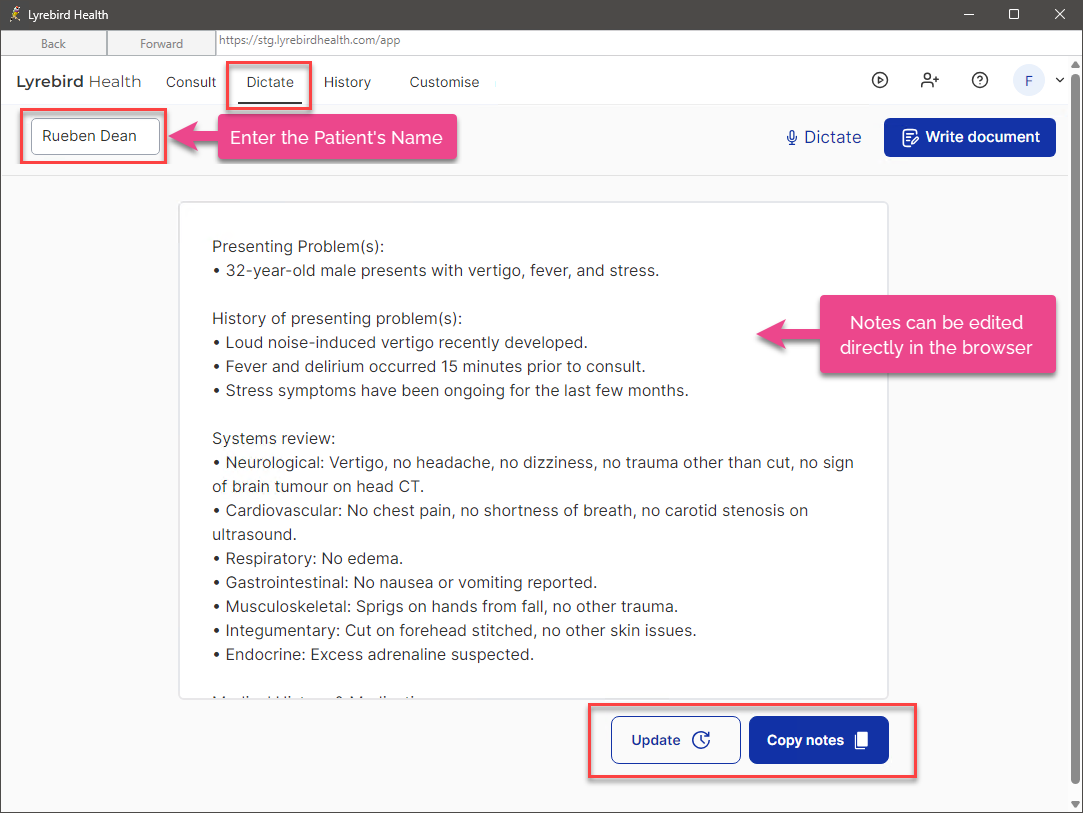Screen dimensions: 1083x813
Task: Click the 'Gastrointestinal: No nausea' line
Action: [x=404, y=583]
